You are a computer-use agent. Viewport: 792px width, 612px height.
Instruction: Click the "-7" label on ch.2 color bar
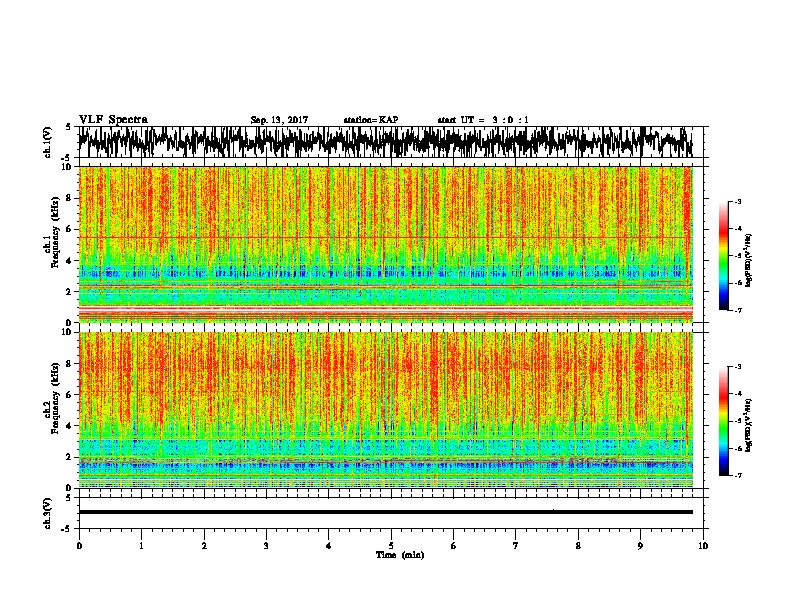click(x=737, y=475)
